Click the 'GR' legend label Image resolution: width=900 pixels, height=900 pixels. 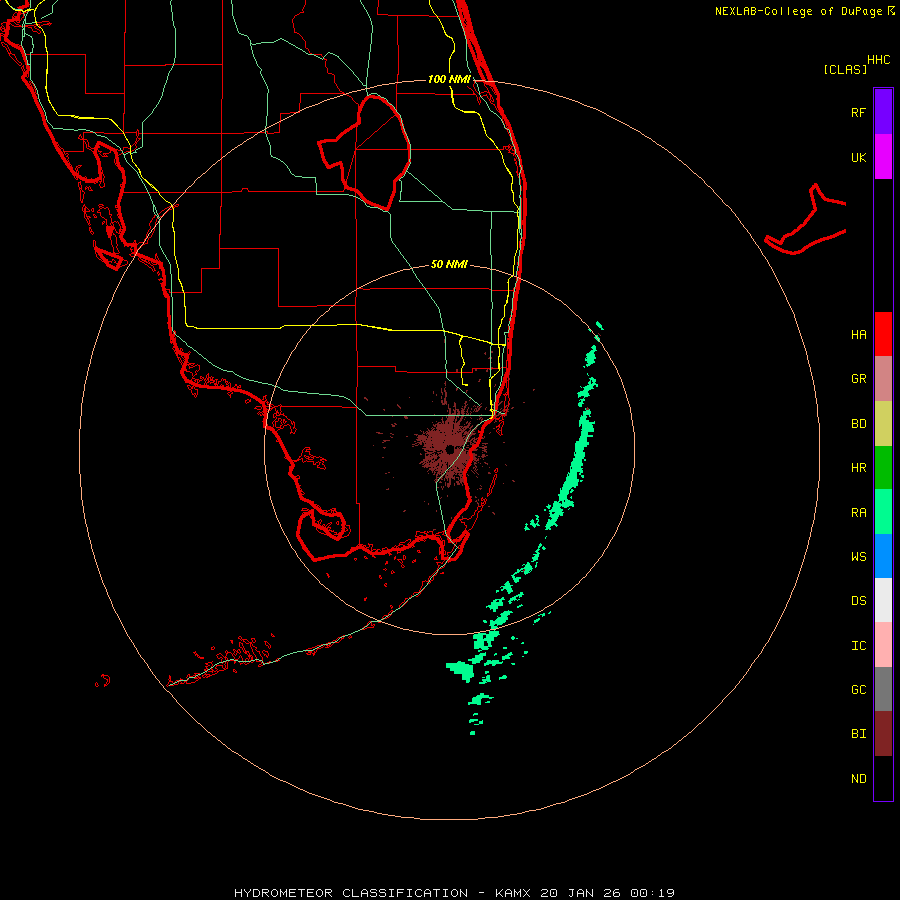[x=858, y=379]
